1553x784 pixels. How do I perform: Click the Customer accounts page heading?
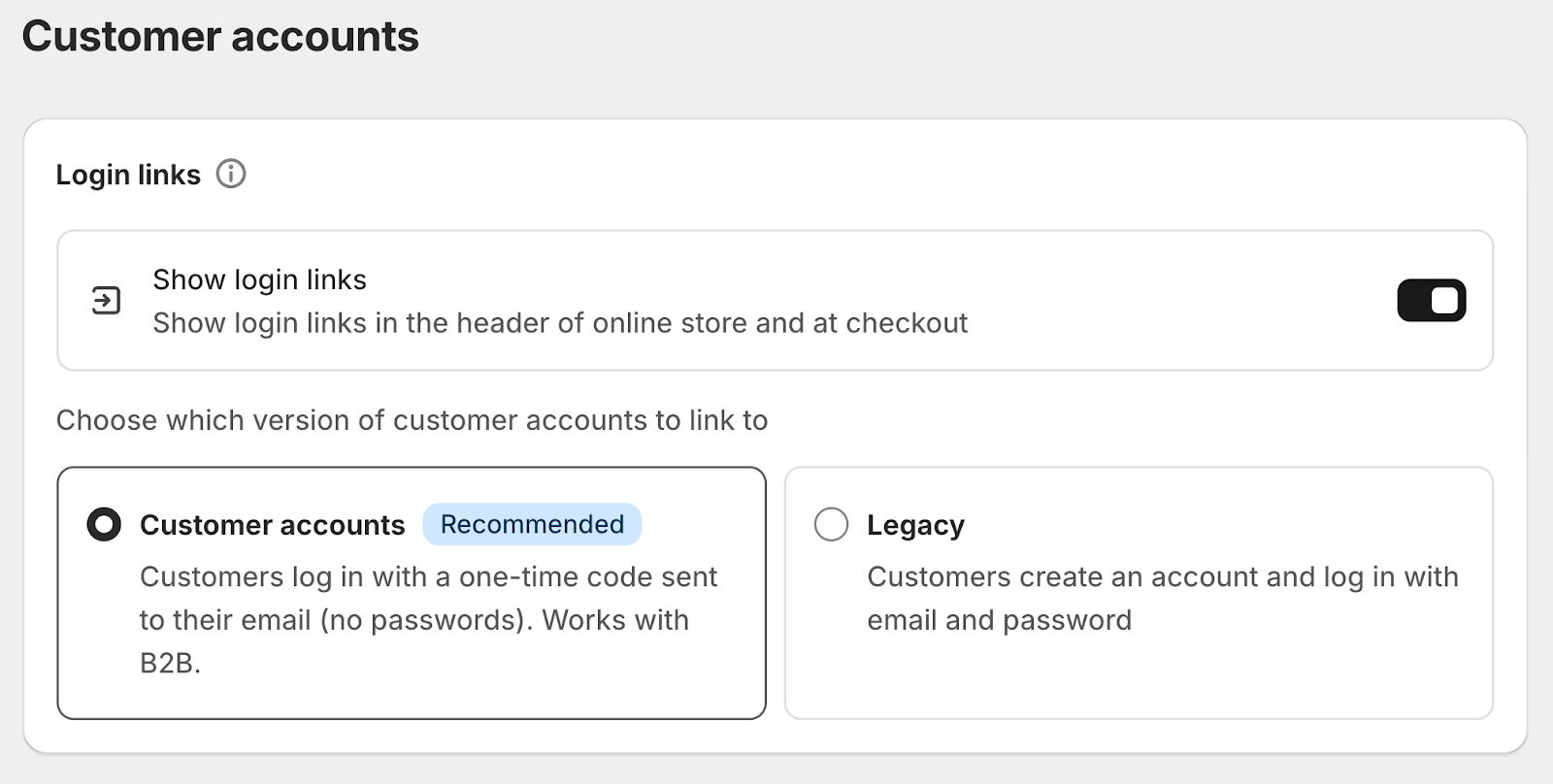coord(220,37)
